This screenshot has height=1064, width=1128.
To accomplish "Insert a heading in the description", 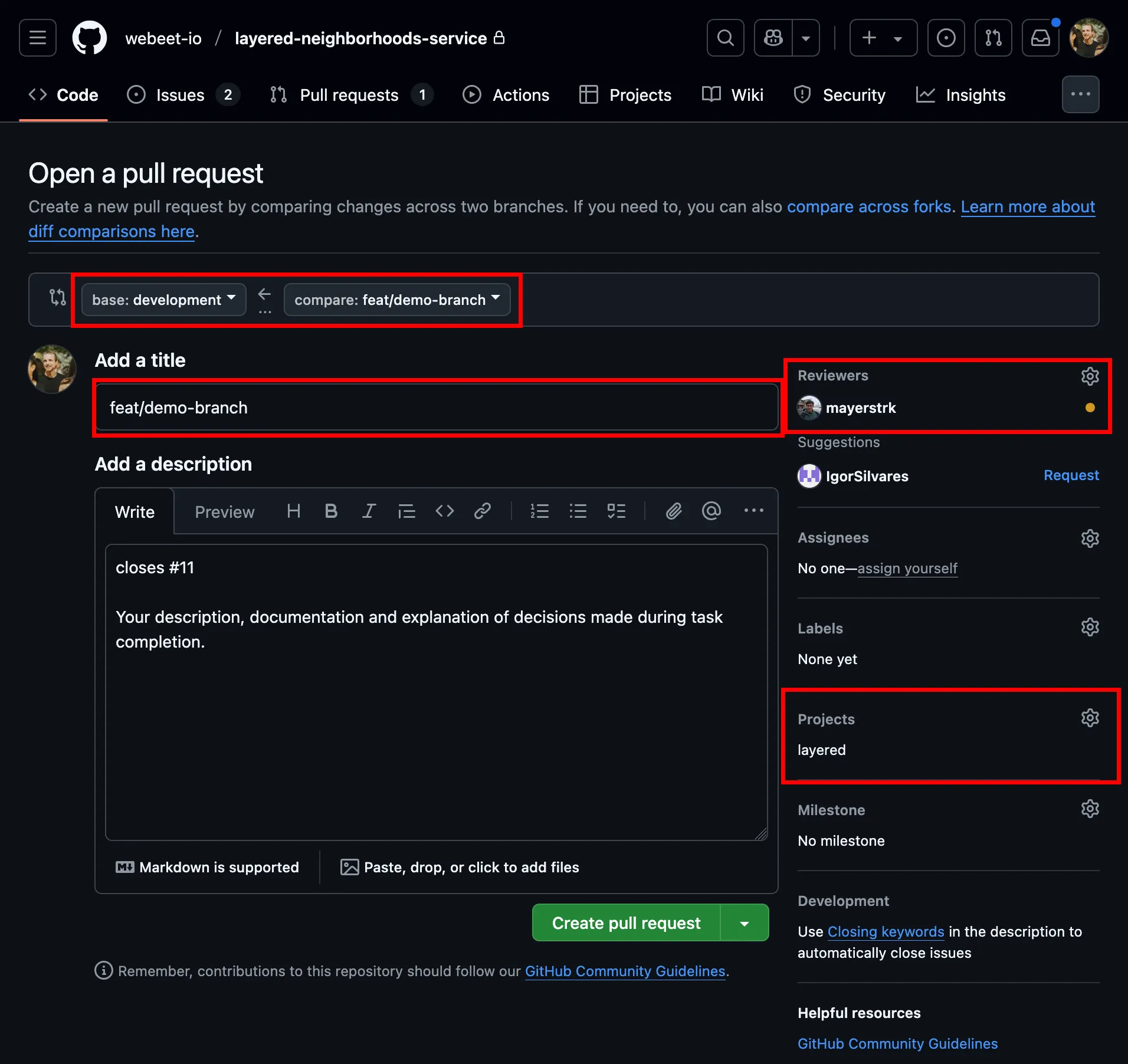I will click(293, 511).
